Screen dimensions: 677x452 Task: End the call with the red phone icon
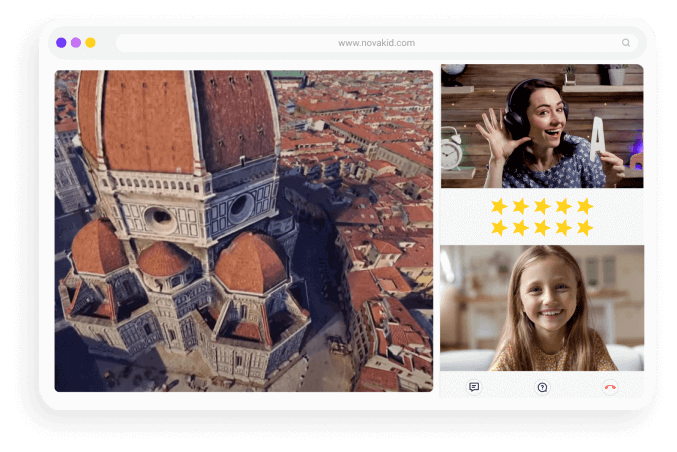[610, 387]
